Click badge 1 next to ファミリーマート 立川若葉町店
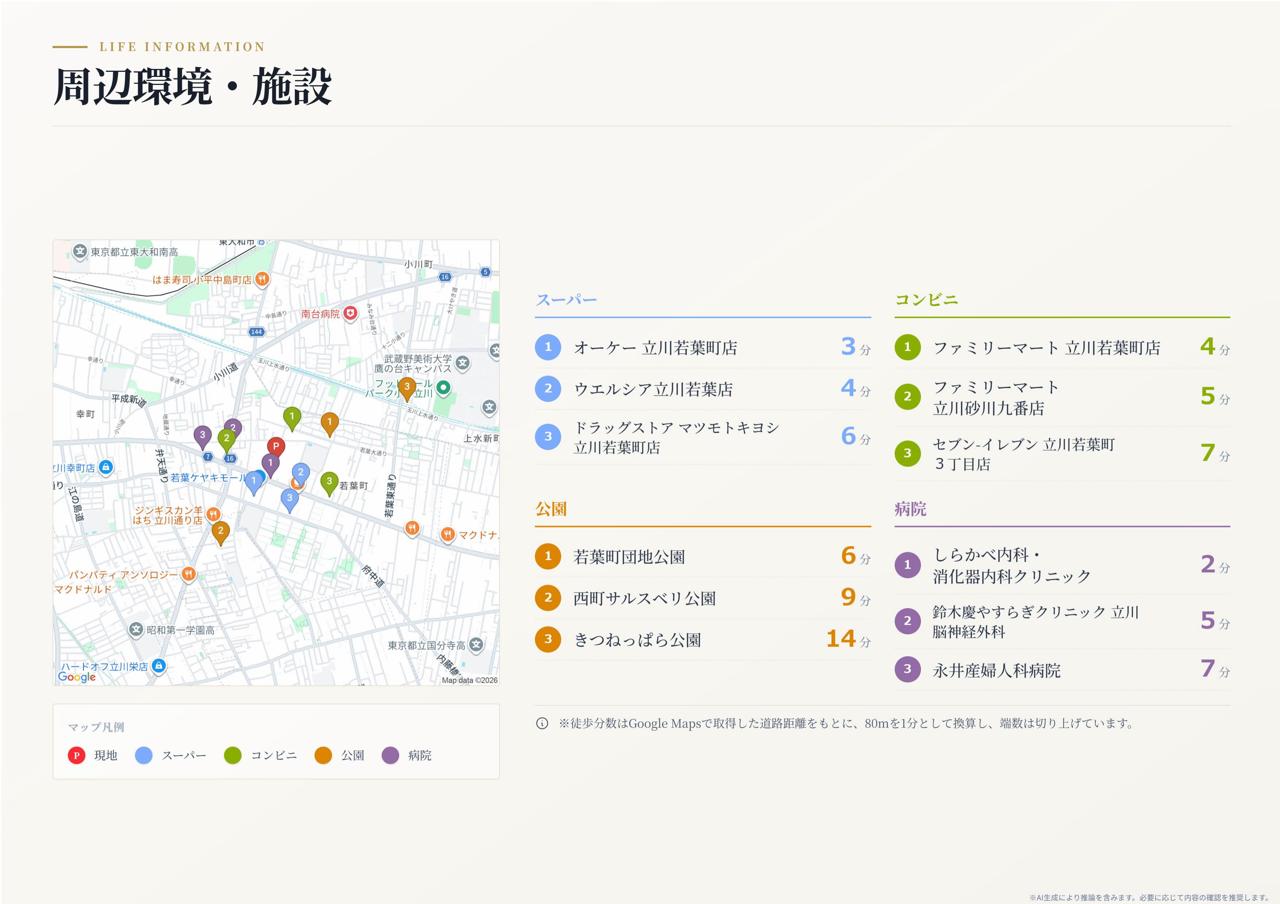Viewport: 1280px width, 904px height. pyautogui.click(x=907, y=347)
